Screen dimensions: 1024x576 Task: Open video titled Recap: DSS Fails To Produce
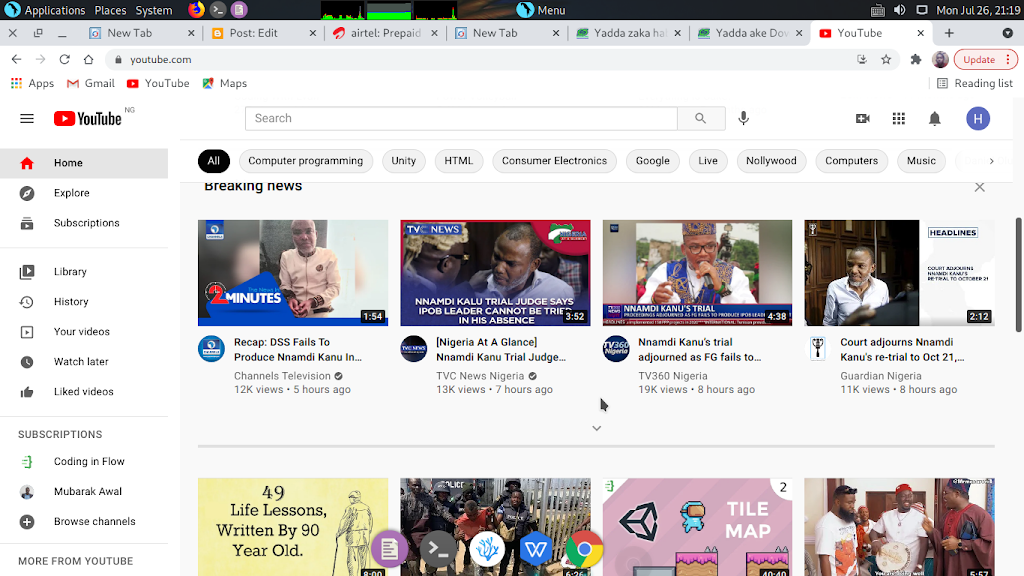tap(298, 349)
